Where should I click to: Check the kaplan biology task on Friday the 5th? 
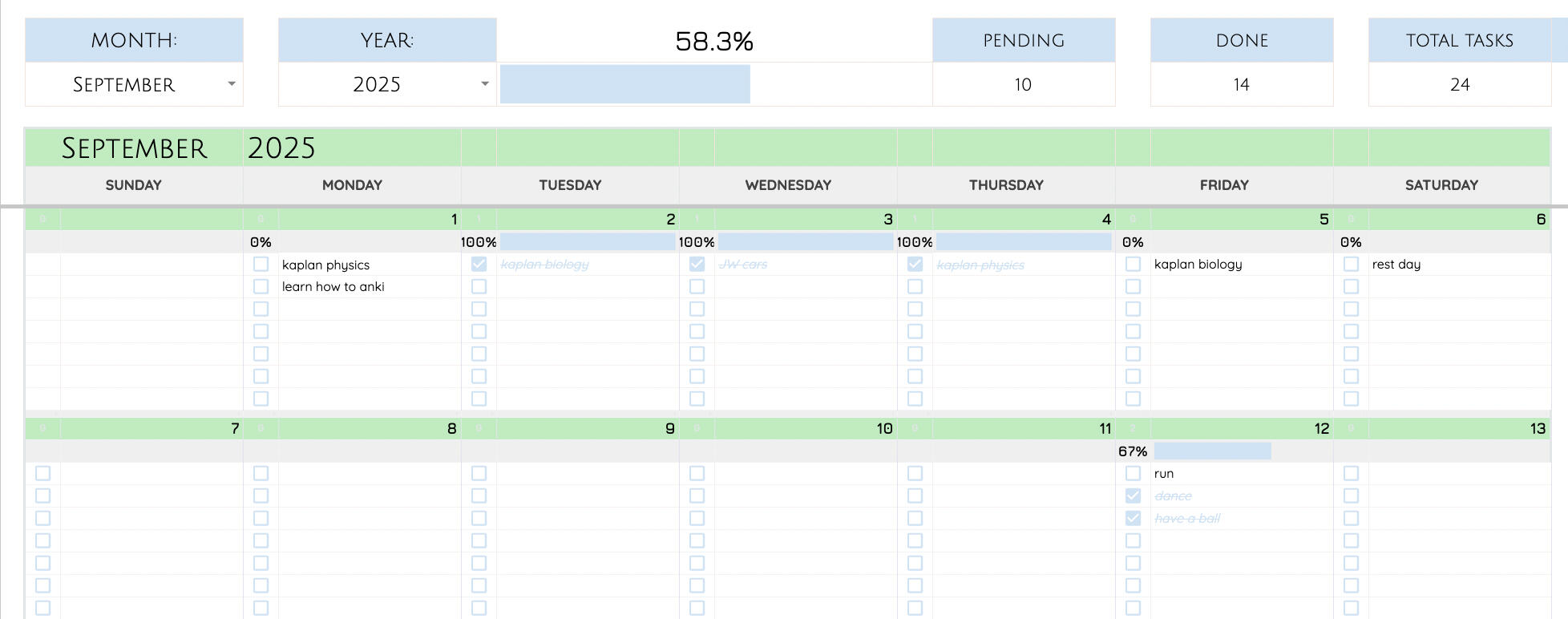pos(1133,264)
